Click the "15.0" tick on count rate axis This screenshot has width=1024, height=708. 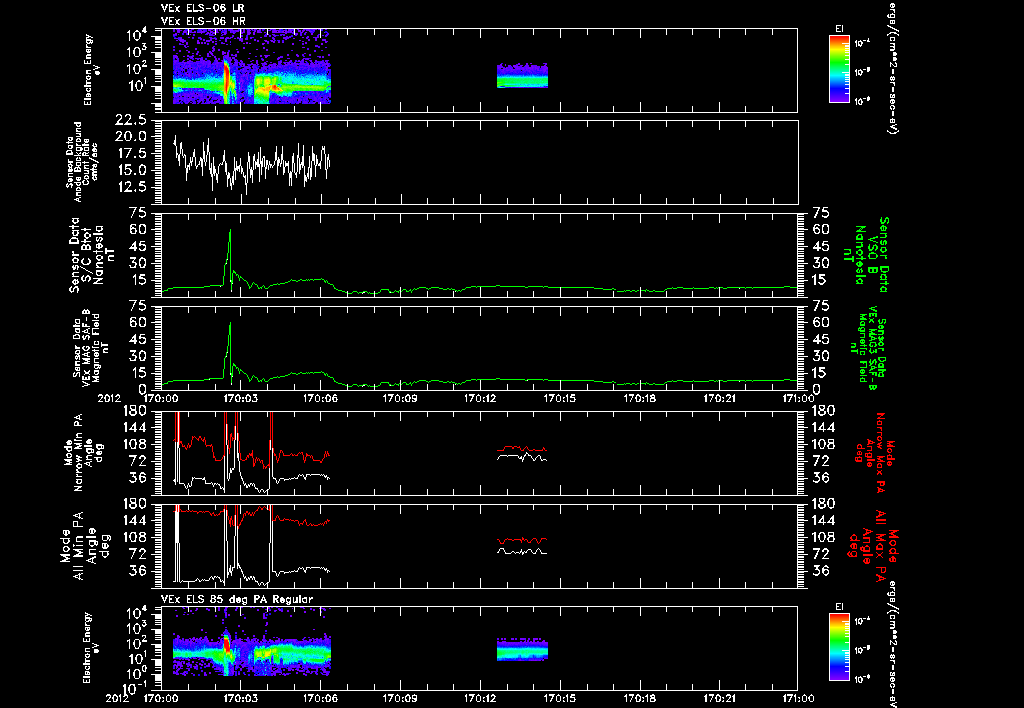click(132, 170)
